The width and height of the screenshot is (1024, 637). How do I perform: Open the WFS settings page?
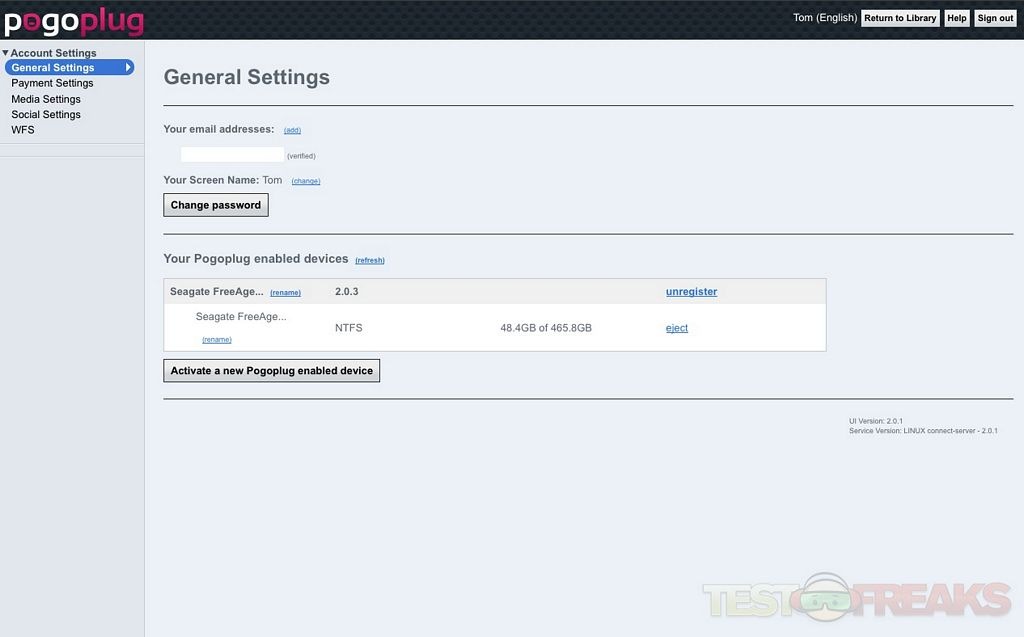23,130
